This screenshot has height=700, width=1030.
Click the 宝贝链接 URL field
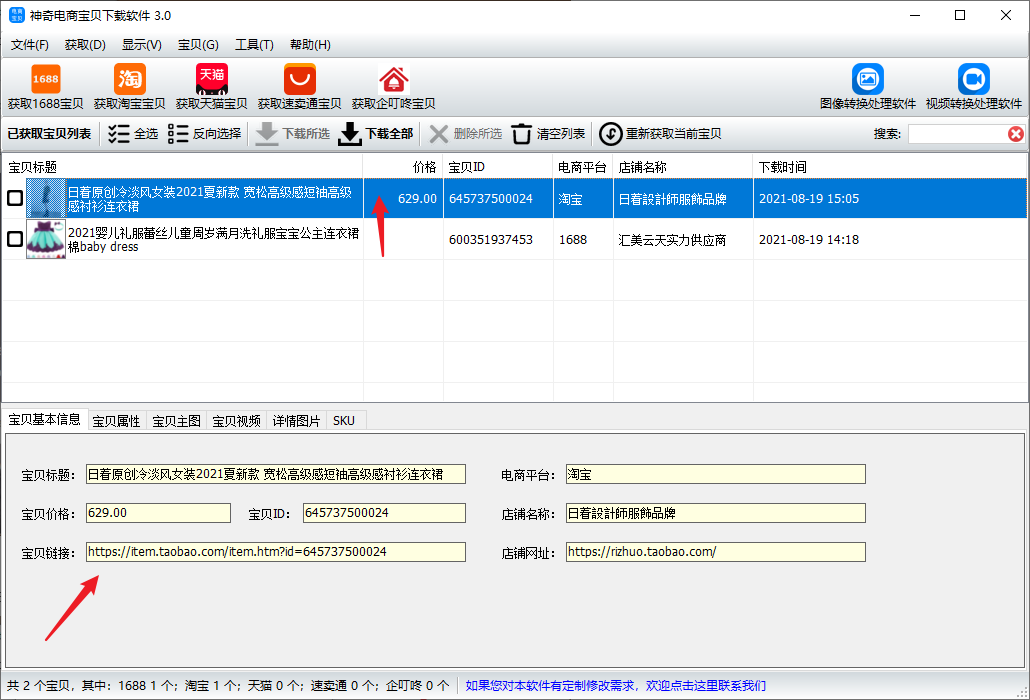pos(276,552)
